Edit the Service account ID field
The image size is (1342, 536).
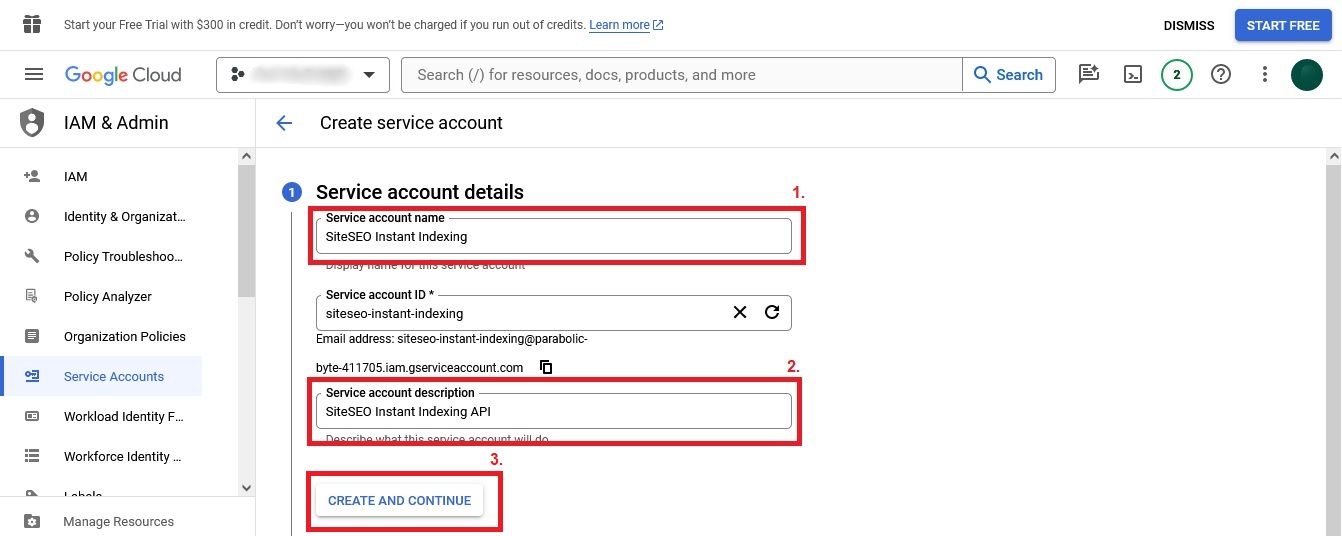coord(553,313)
